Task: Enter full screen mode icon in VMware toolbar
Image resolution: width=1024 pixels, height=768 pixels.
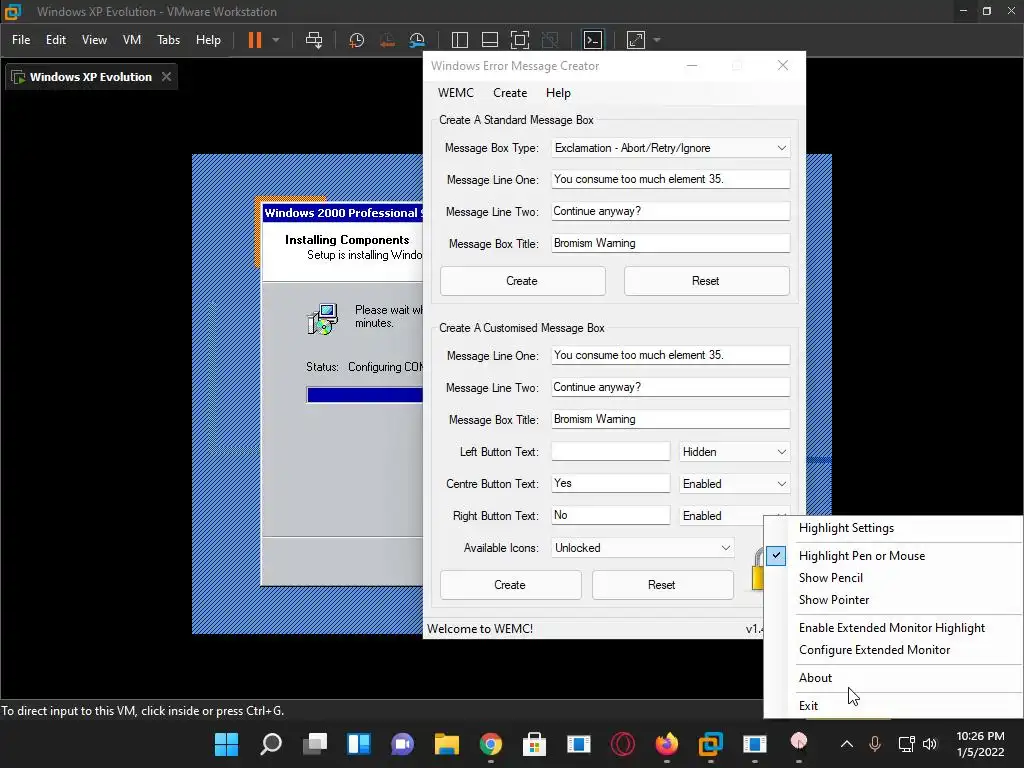Action: (x=520, y=40)
